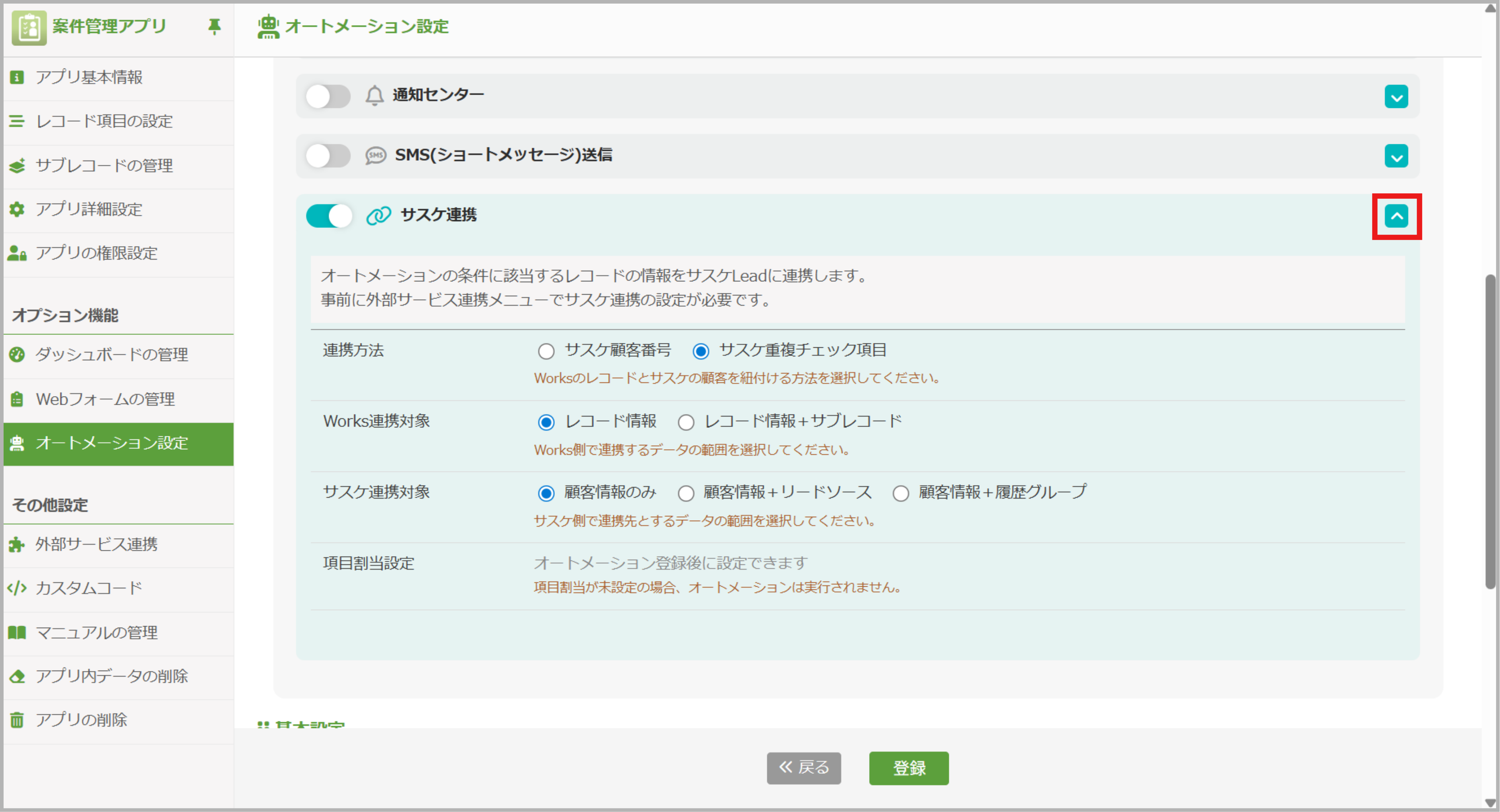This screenshot has width=1500, height=812.
Task: Enable the SMS(ショートメッセージ)送信 toggle
Action: pos(328,156)
